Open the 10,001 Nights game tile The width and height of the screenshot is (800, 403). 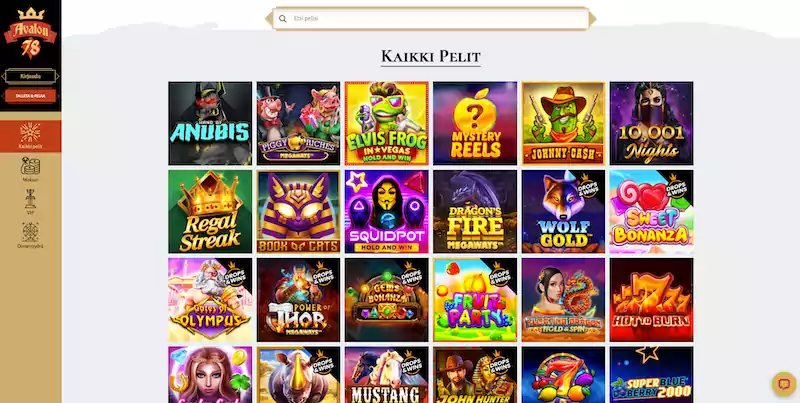[x=652, y=123]
